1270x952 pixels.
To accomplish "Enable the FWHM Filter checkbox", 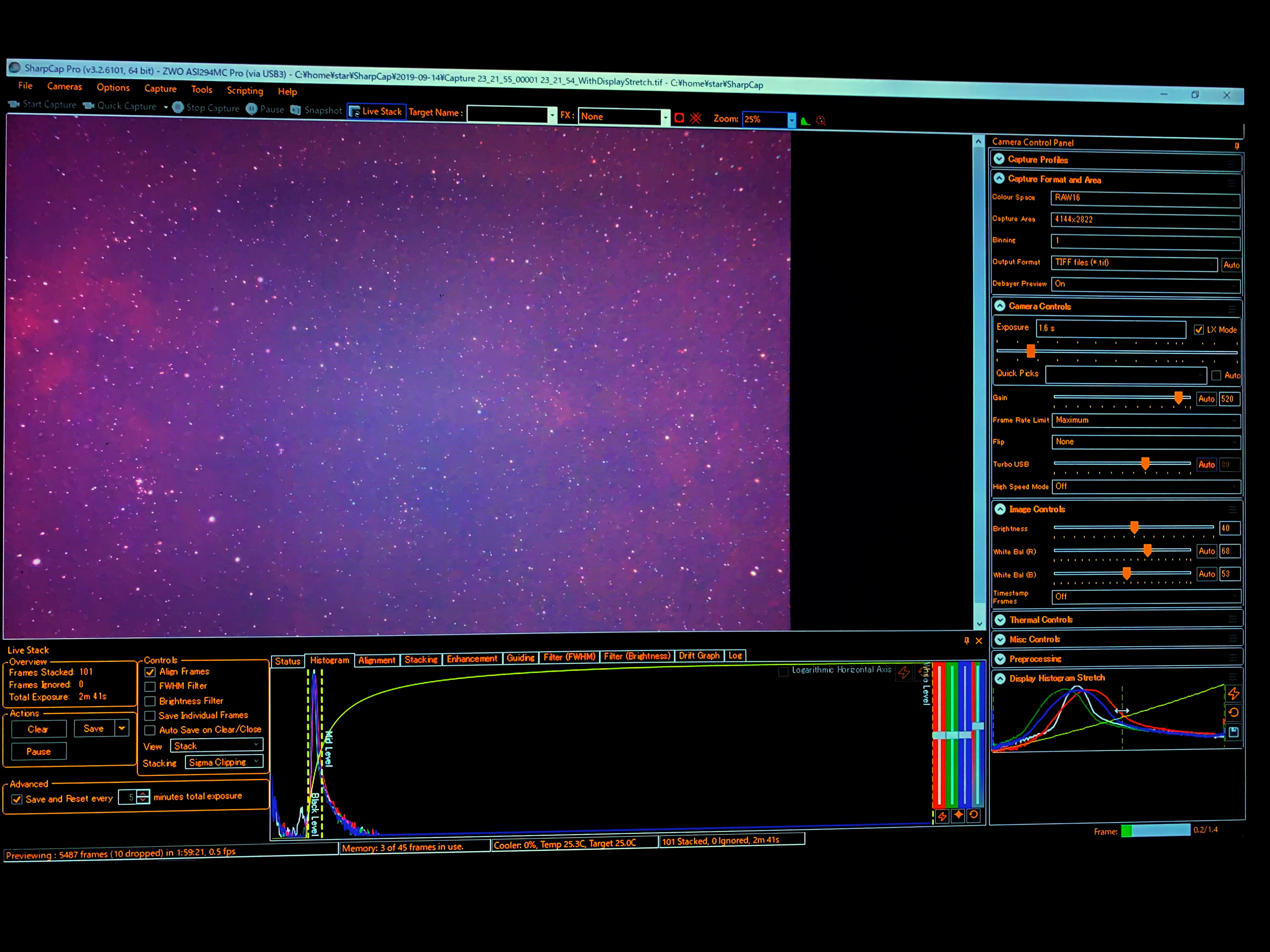I will [151, 686].
